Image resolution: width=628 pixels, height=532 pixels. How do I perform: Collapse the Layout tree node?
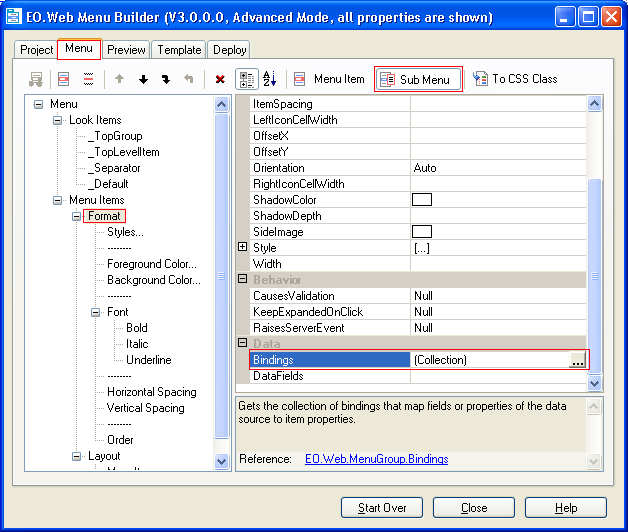76,456
